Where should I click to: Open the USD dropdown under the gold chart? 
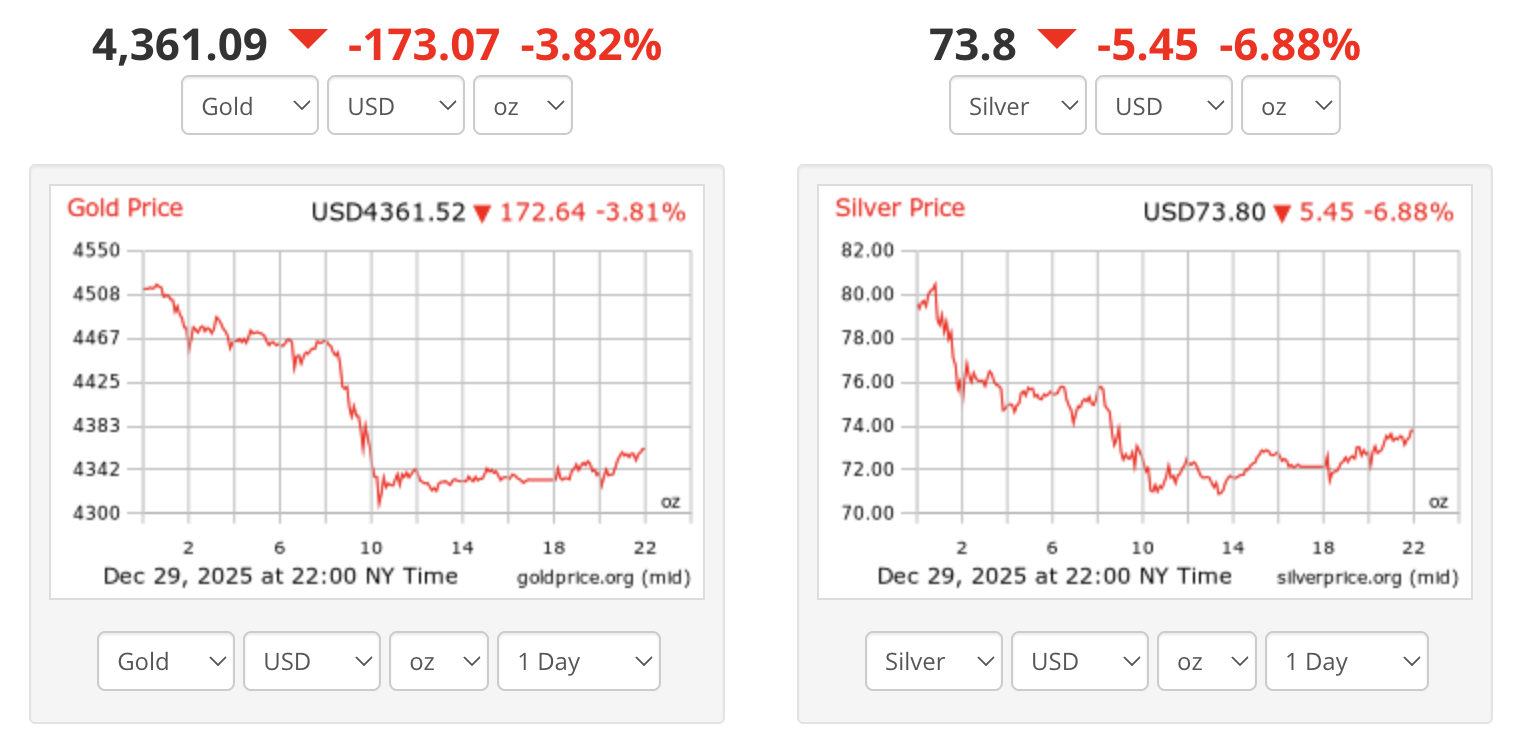(311, 661)
